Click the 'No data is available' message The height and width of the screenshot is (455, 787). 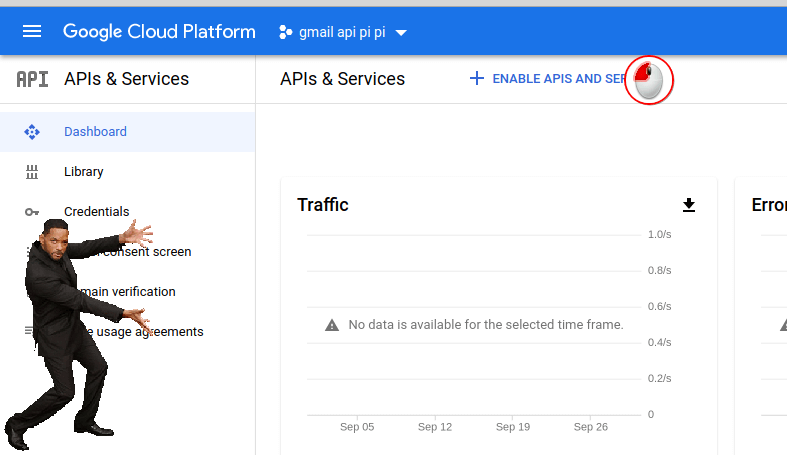pos(486,325)
